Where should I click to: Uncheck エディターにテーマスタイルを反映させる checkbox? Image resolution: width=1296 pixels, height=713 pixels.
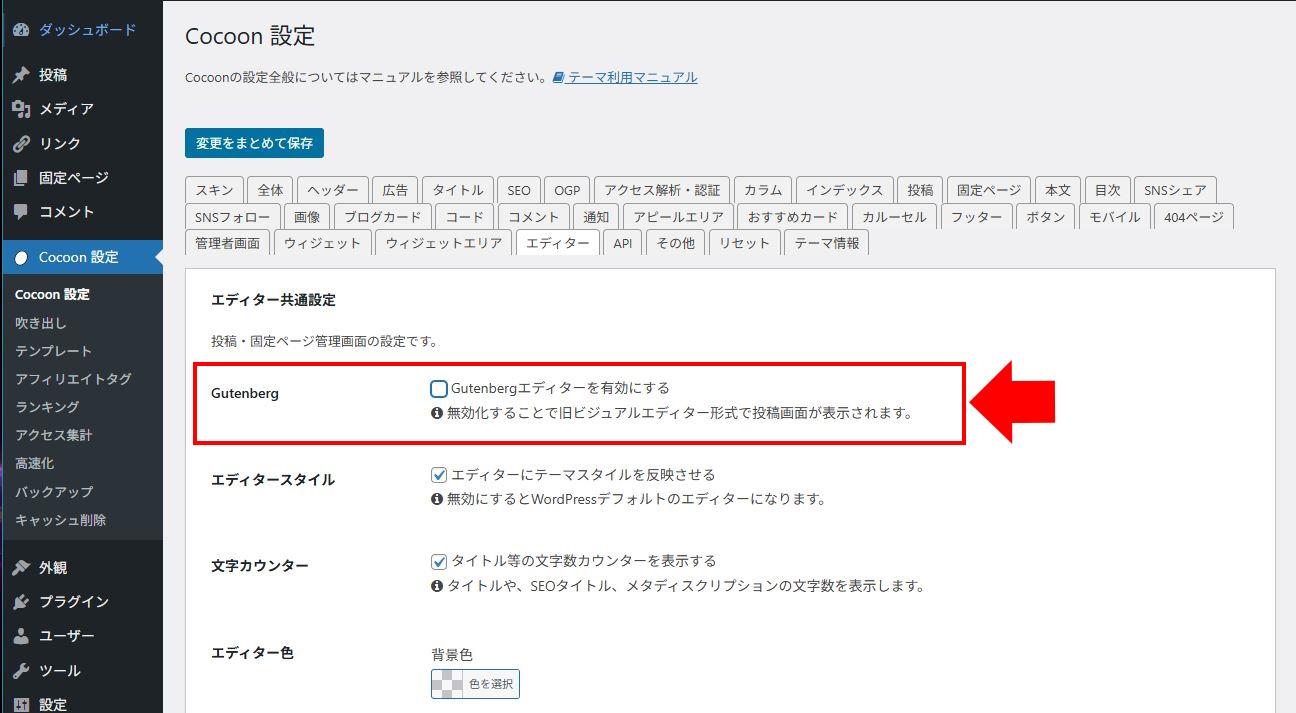coord(439,475)
